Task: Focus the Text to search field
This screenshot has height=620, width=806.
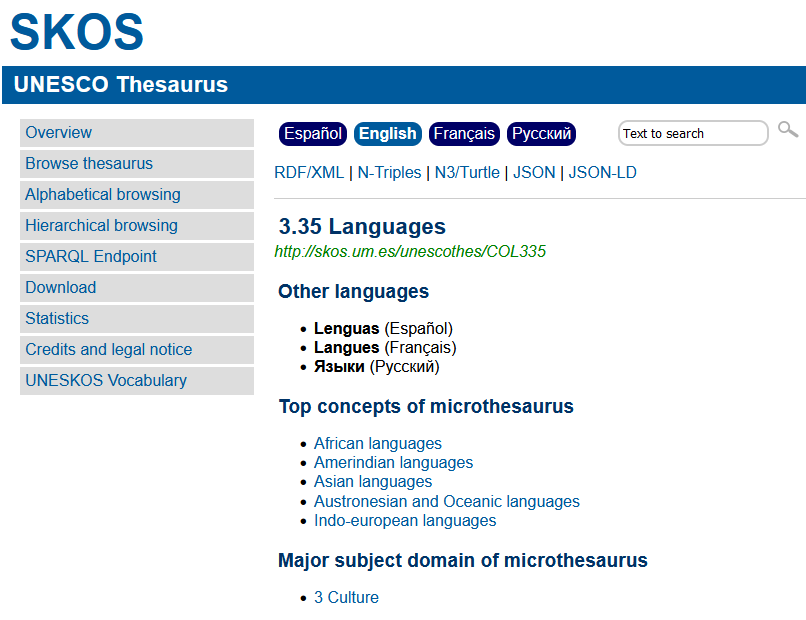Action: coord(693,134)
